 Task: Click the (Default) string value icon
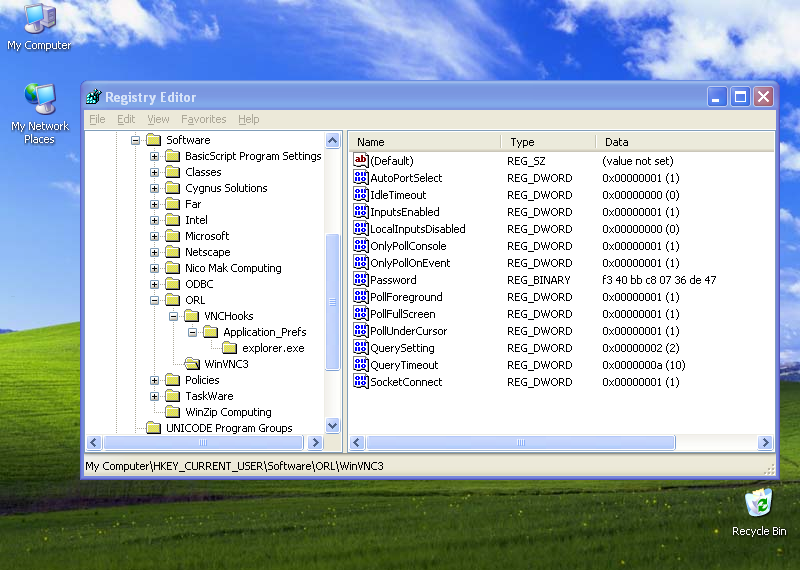(361, 160)
